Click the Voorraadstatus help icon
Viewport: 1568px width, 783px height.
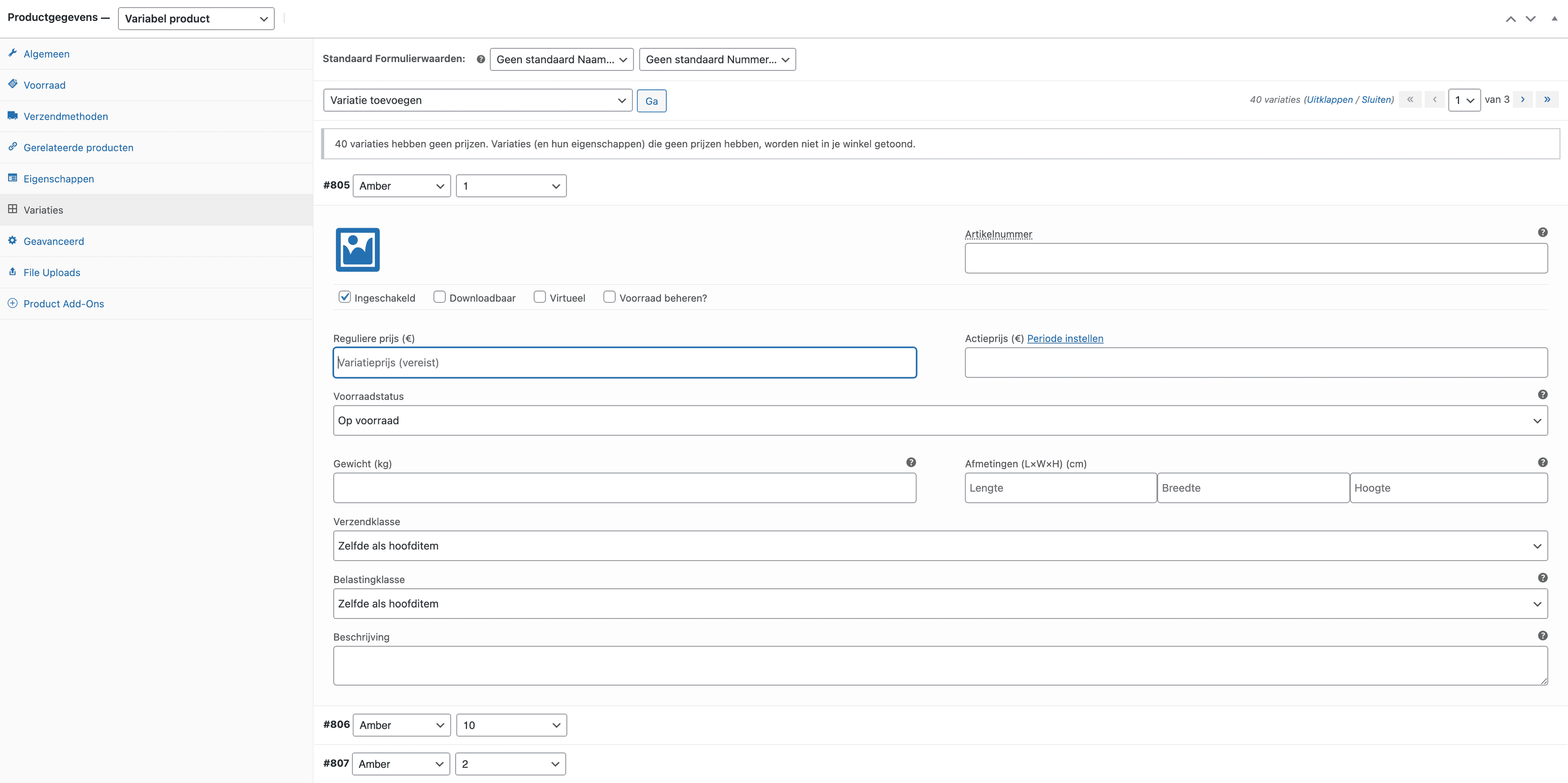(x=1542, y=394)
